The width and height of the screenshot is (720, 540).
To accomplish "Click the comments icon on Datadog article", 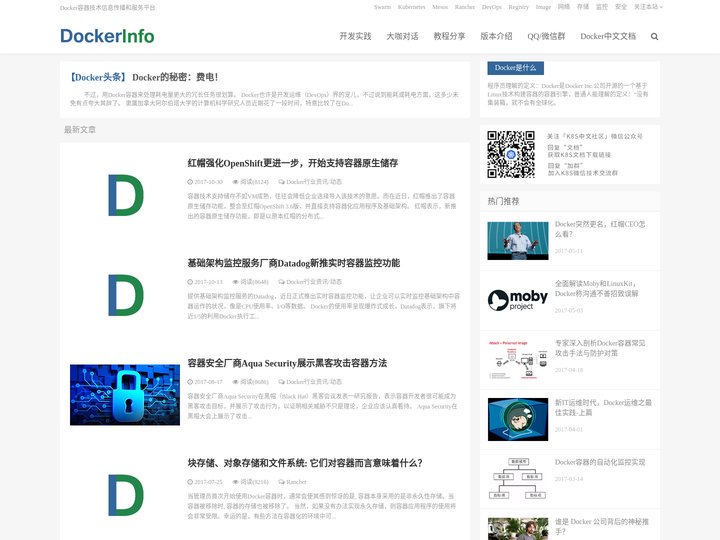I will tap(281, 282).
